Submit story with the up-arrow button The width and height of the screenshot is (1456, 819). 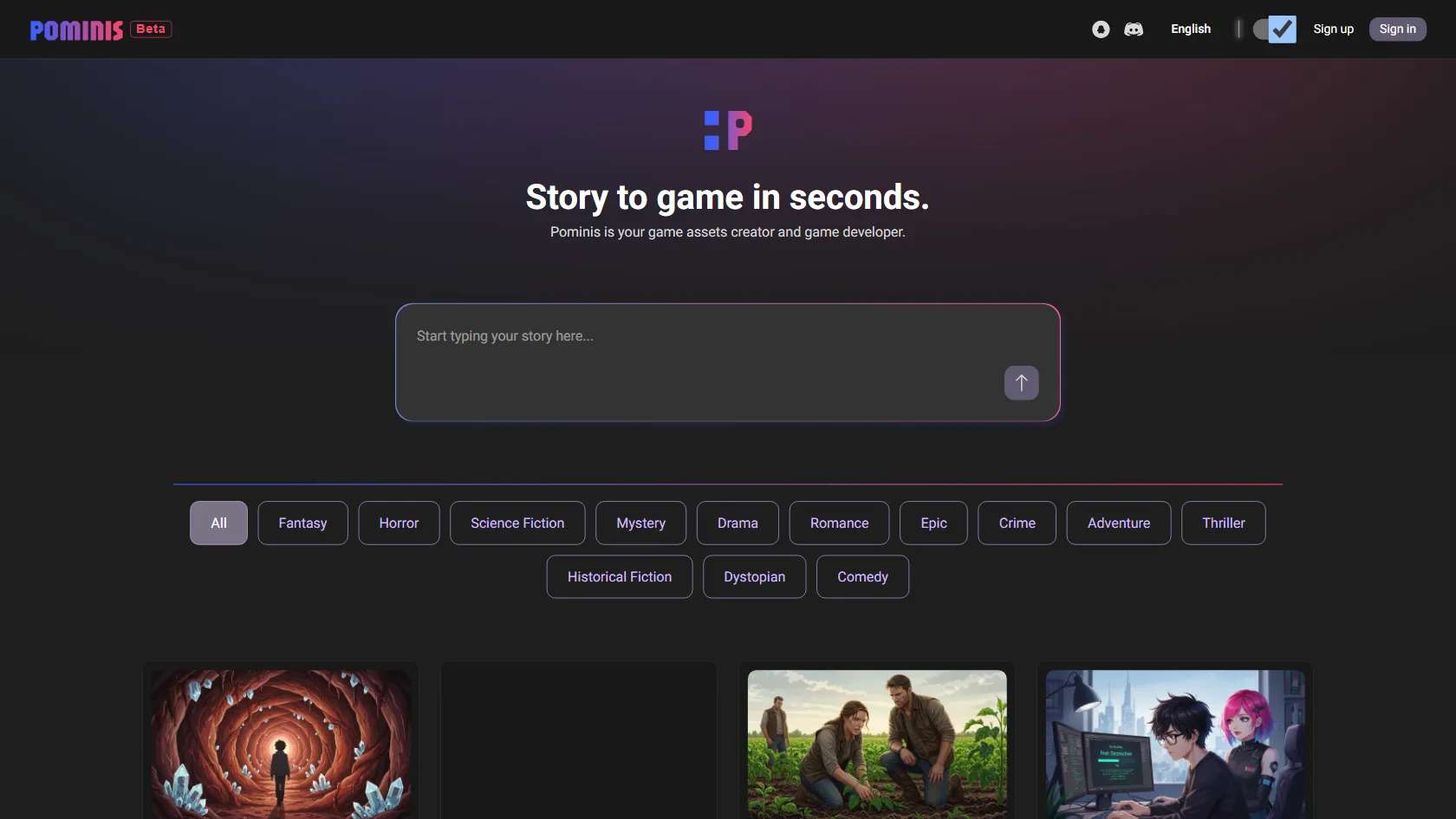(x=1021, y=382)
